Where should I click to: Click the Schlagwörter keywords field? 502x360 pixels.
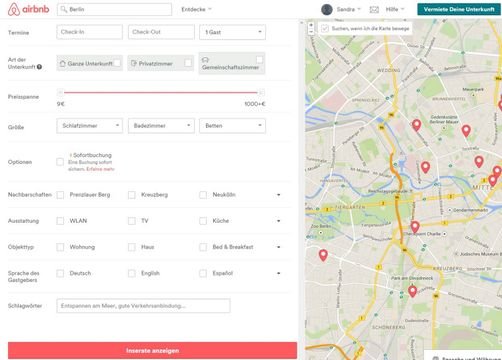[143, 306]
